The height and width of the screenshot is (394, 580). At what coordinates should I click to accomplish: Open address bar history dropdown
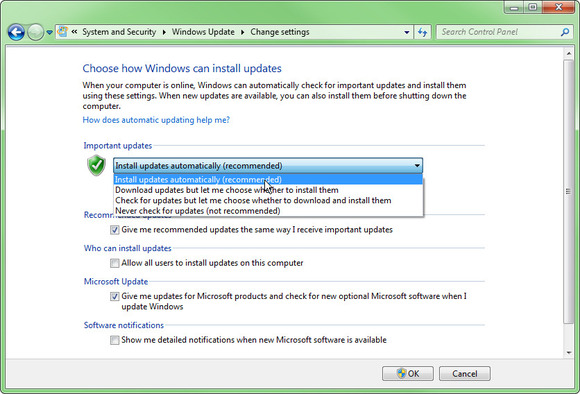point(407,32)
